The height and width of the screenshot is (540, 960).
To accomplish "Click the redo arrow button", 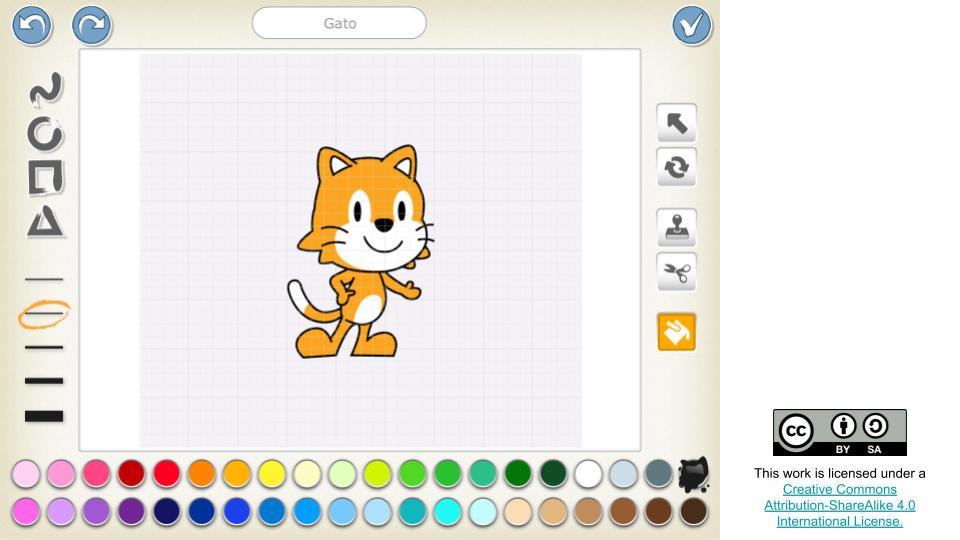I will click(x=91, y=25).
